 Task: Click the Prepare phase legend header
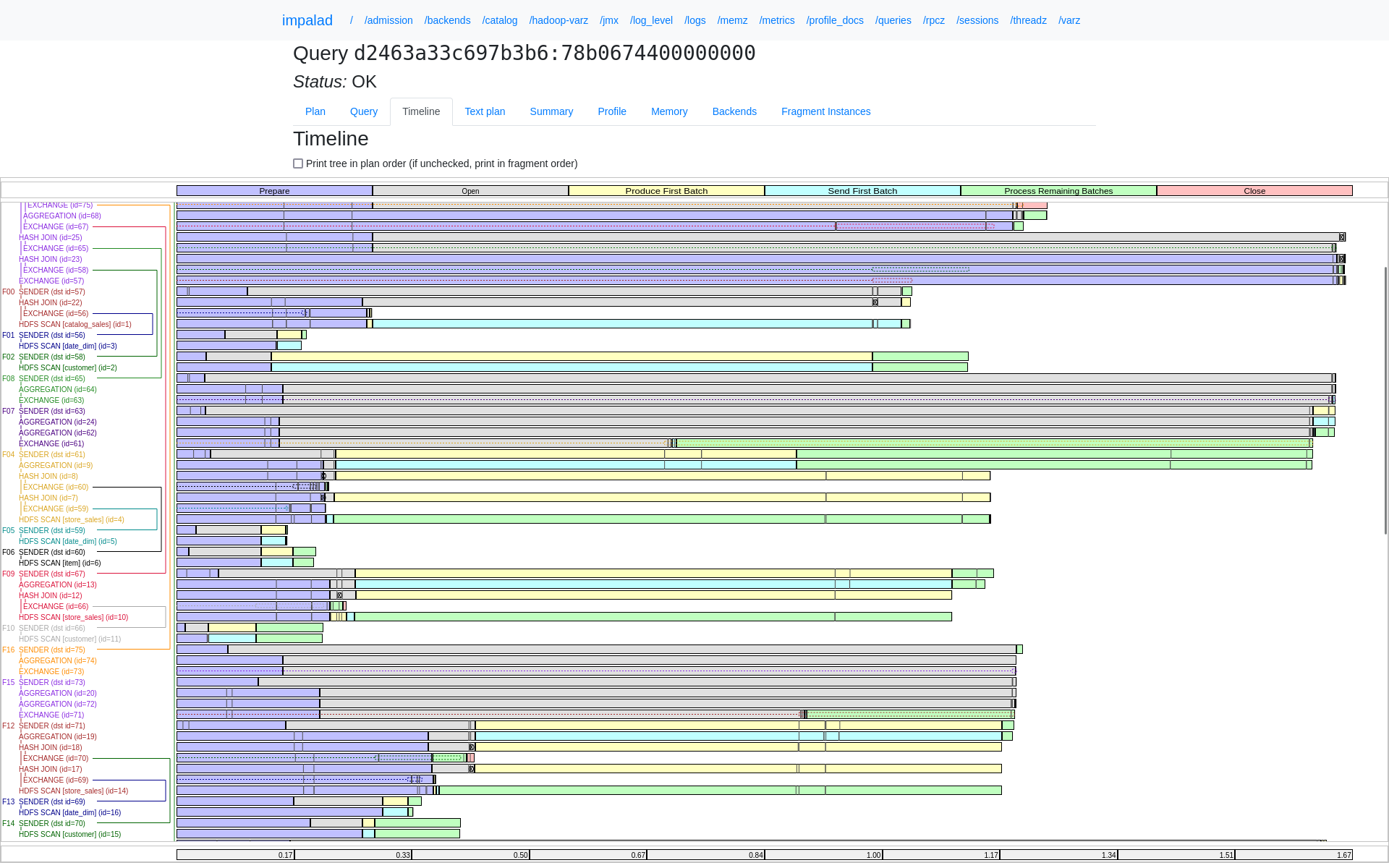[273, 190]
